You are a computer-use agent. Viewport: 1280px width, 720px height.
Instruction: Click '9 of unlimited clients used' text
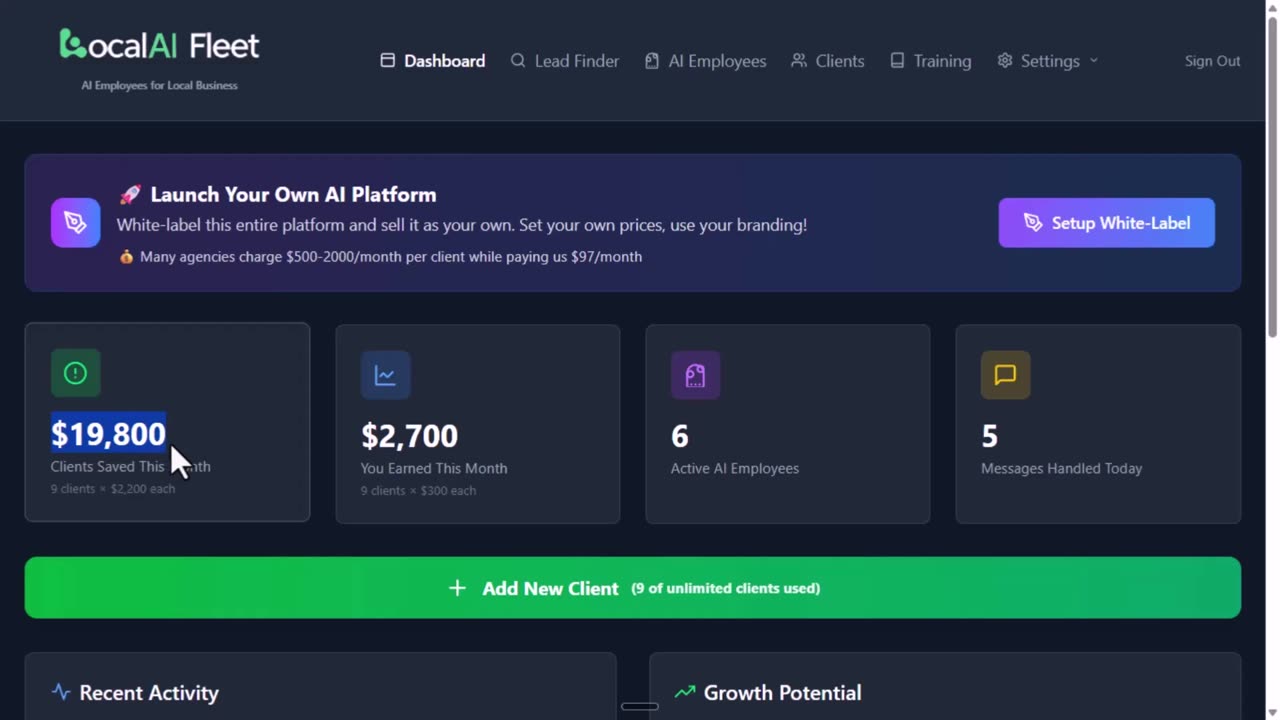click(x=726, y=588)
